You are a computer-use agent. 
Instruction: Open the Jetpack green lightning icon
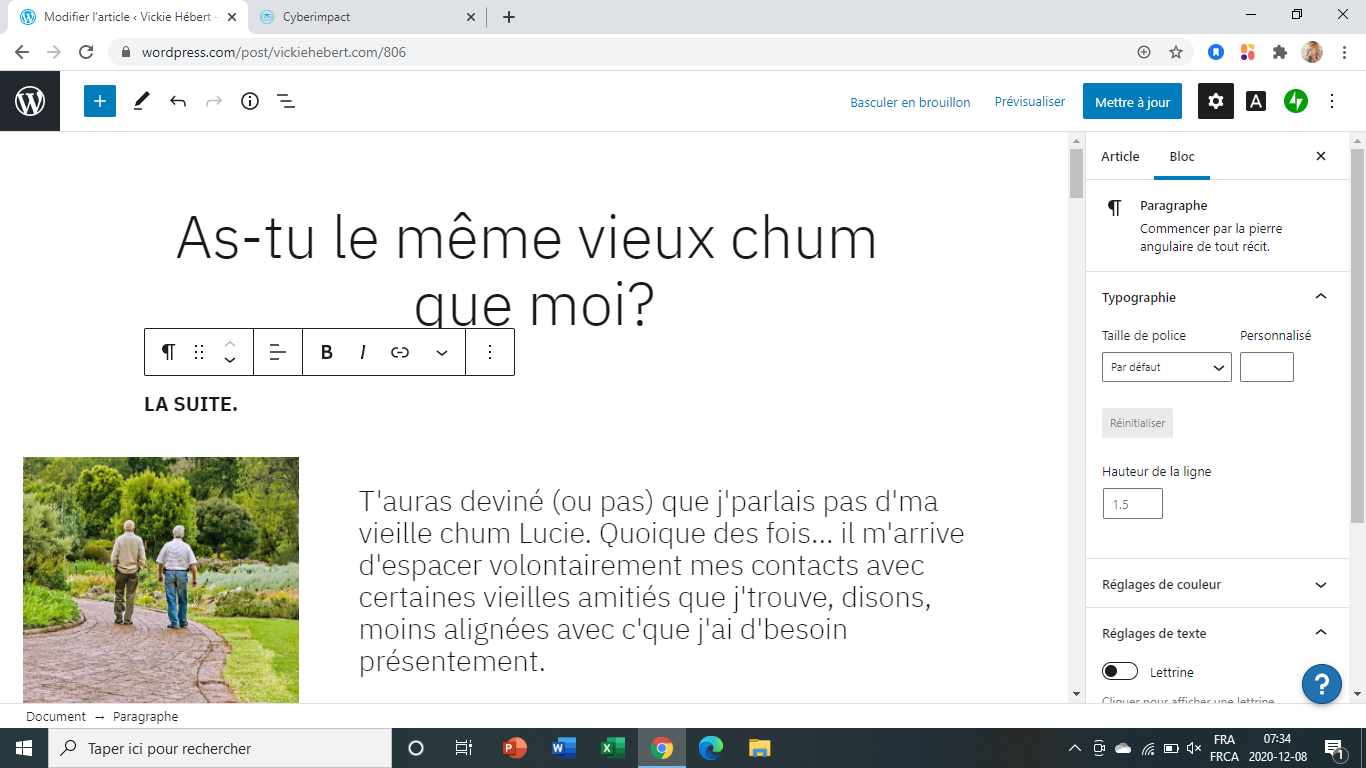tap(1296, 101)
